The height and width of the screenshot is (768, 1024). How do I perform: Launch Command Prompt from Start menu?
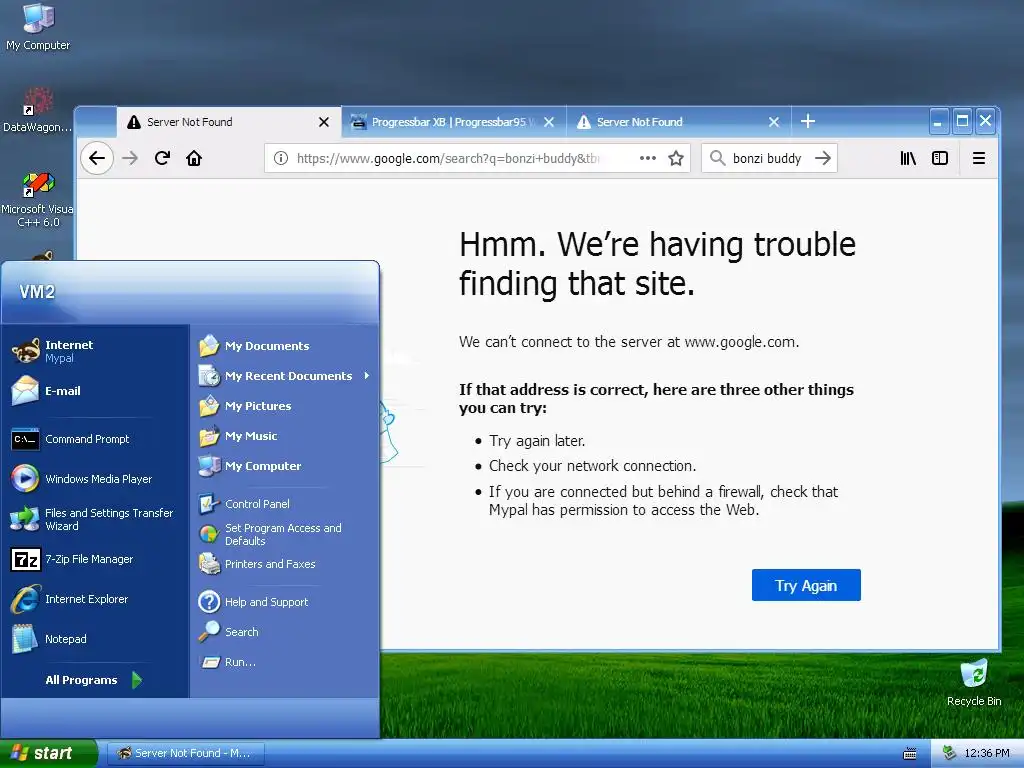95,439
